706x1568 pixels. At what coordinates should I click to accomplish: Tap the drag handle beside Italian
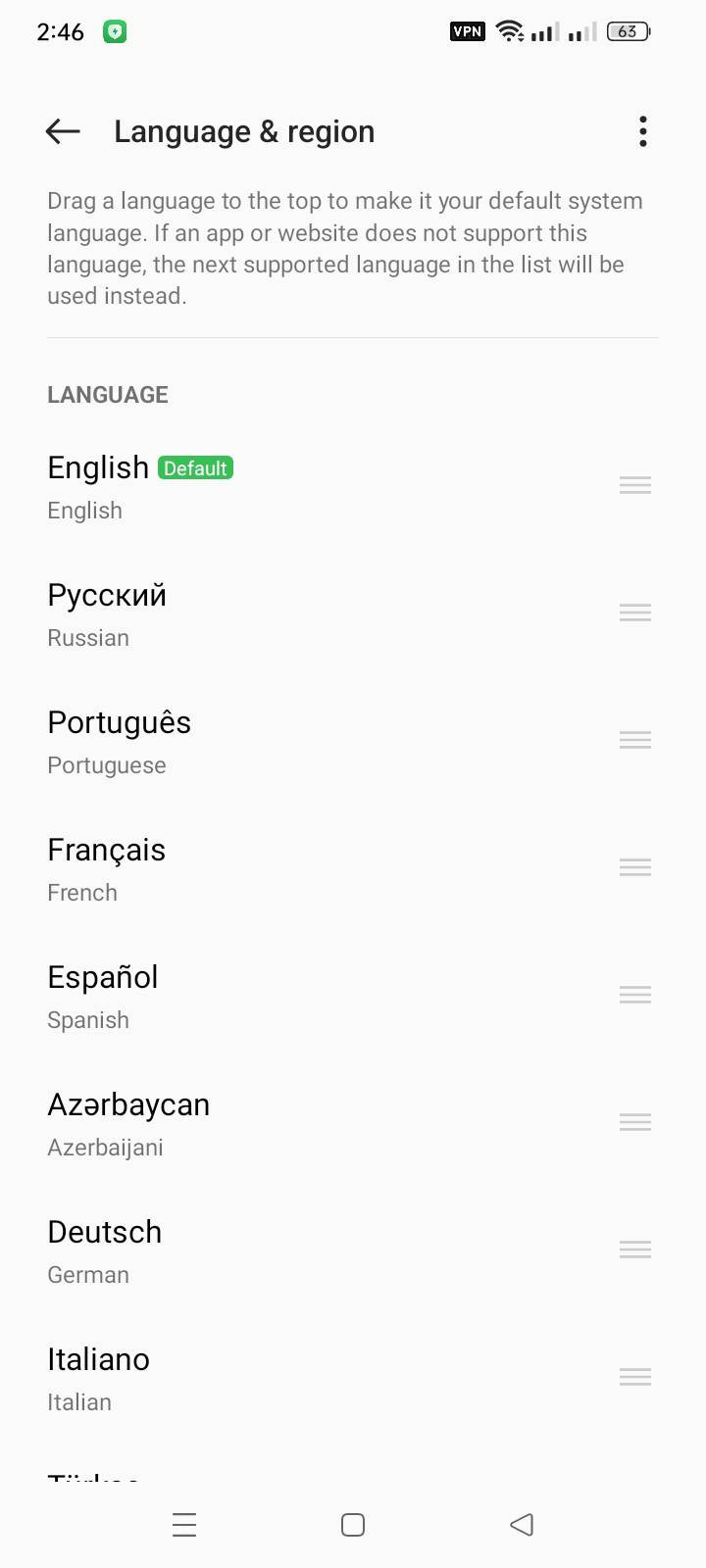coord(635,1377)
